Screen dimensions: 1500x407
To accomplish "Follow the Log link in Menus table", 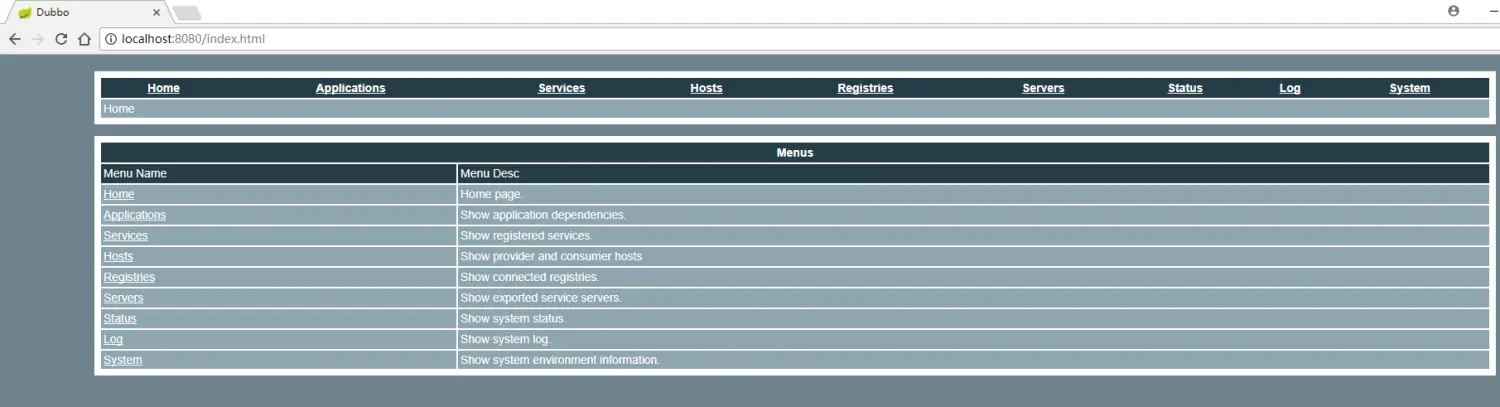I will tap(113, 340).
